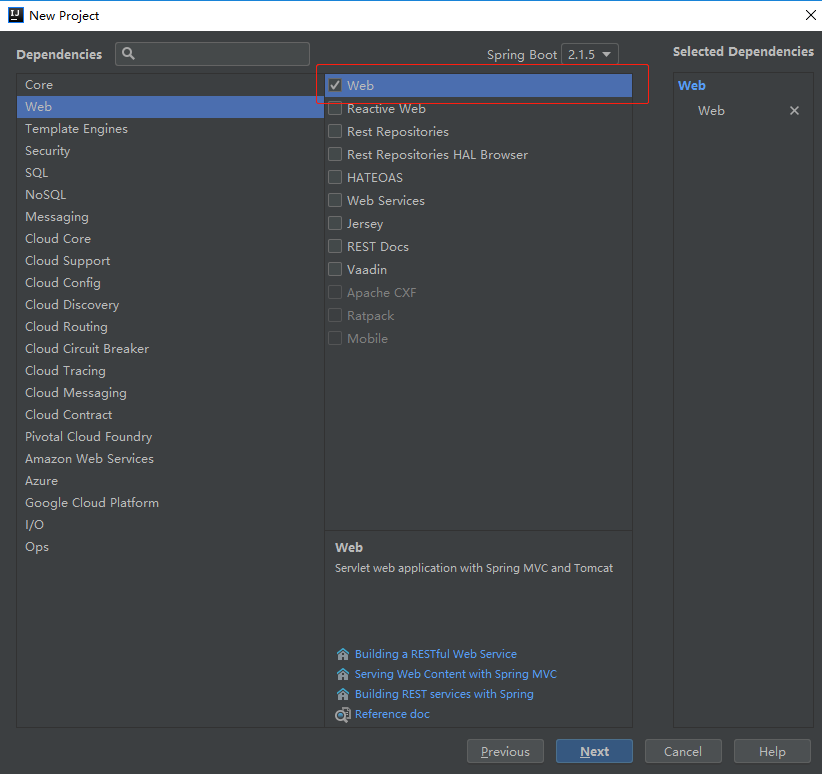This screenshot has height=774, width=822.
Task: Open the Reference doc link
Action: click(392, 714)
